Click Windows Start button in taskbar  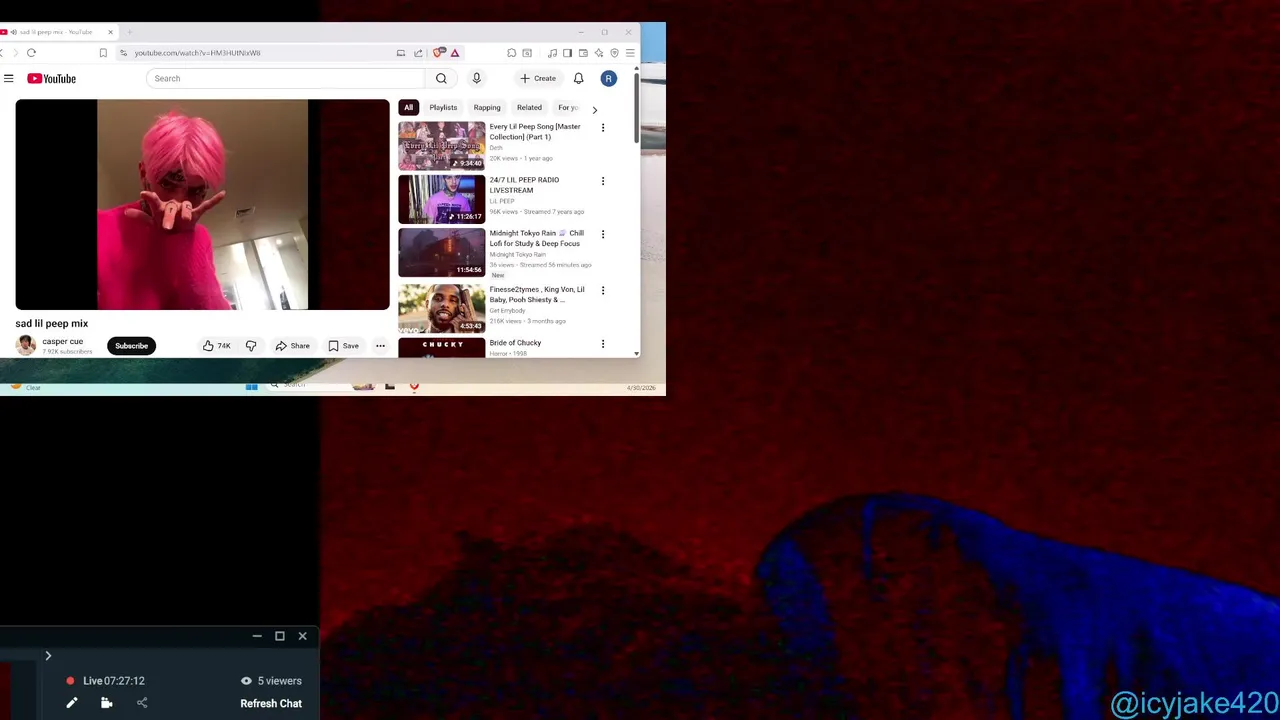click(x=252, y=387)
